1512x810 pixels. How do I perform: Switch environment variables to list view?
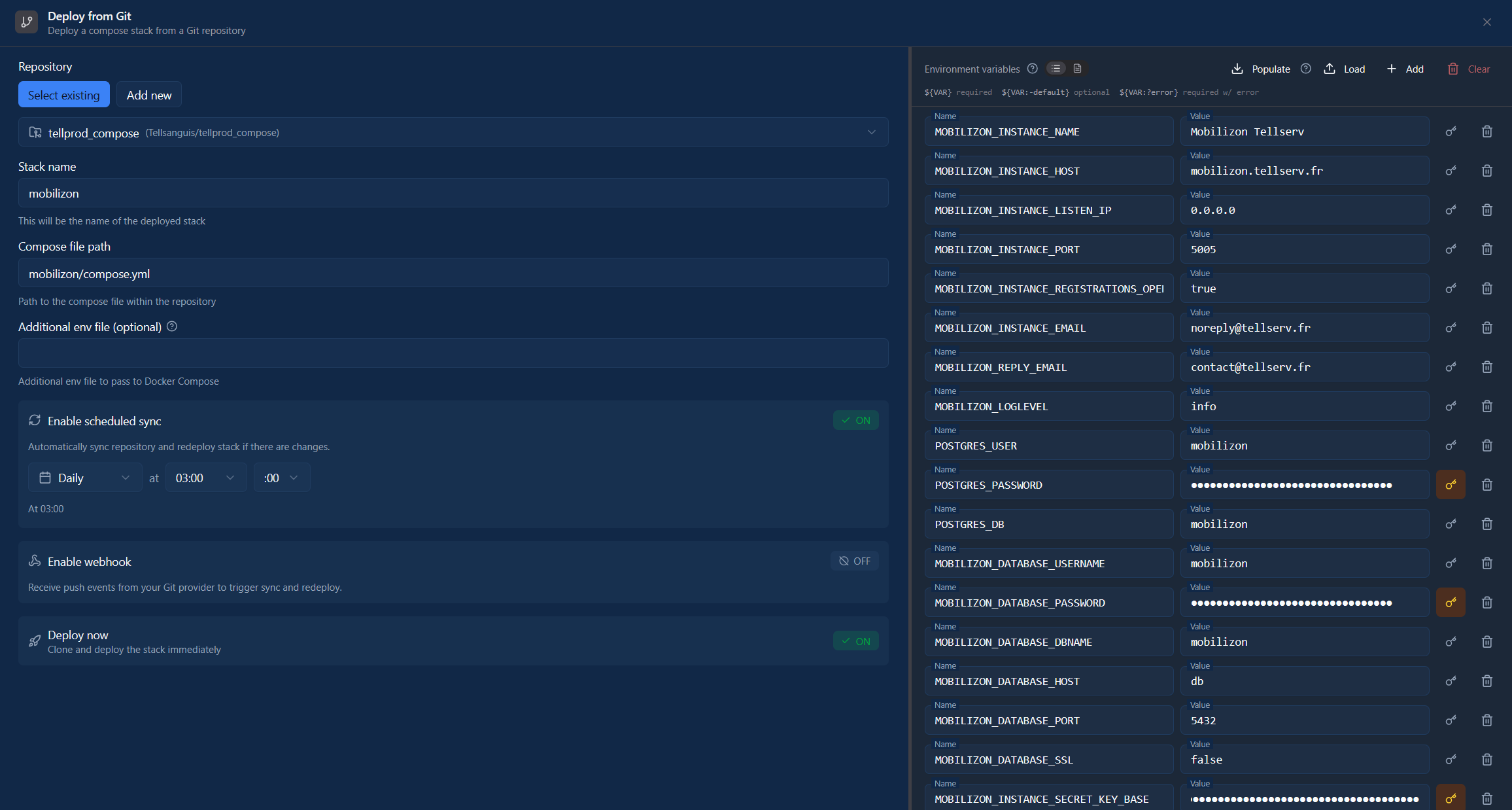click(1056, 68)
